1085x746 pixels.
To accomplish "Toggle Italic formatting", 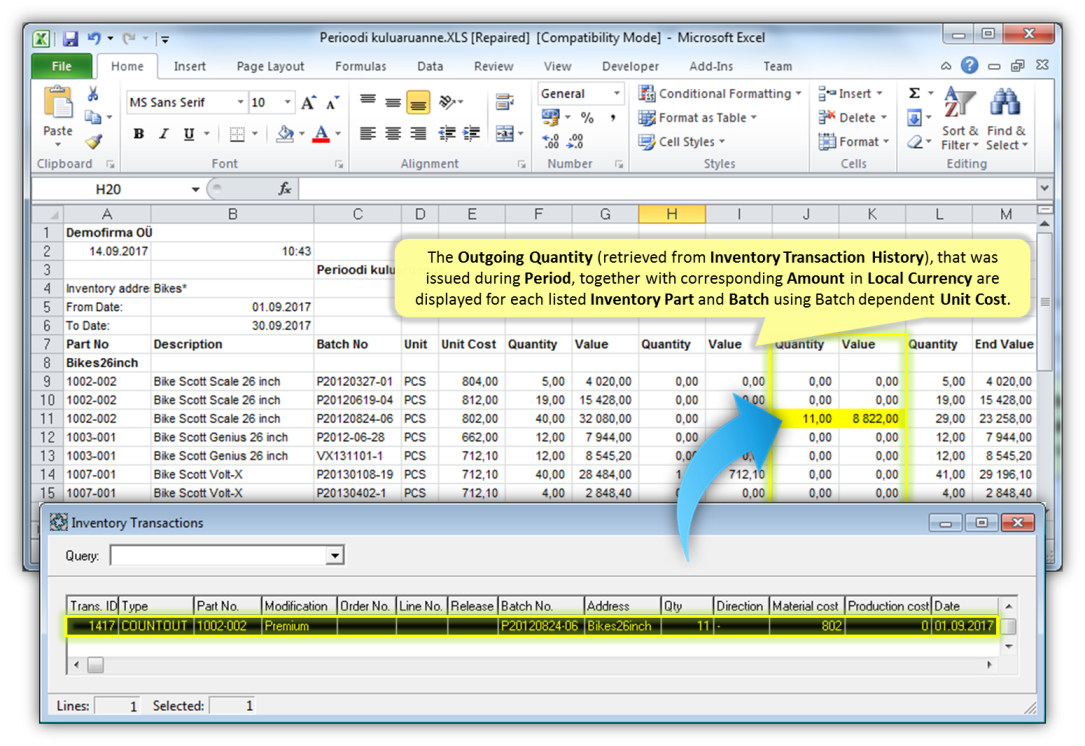I will (x=164, y=134).
